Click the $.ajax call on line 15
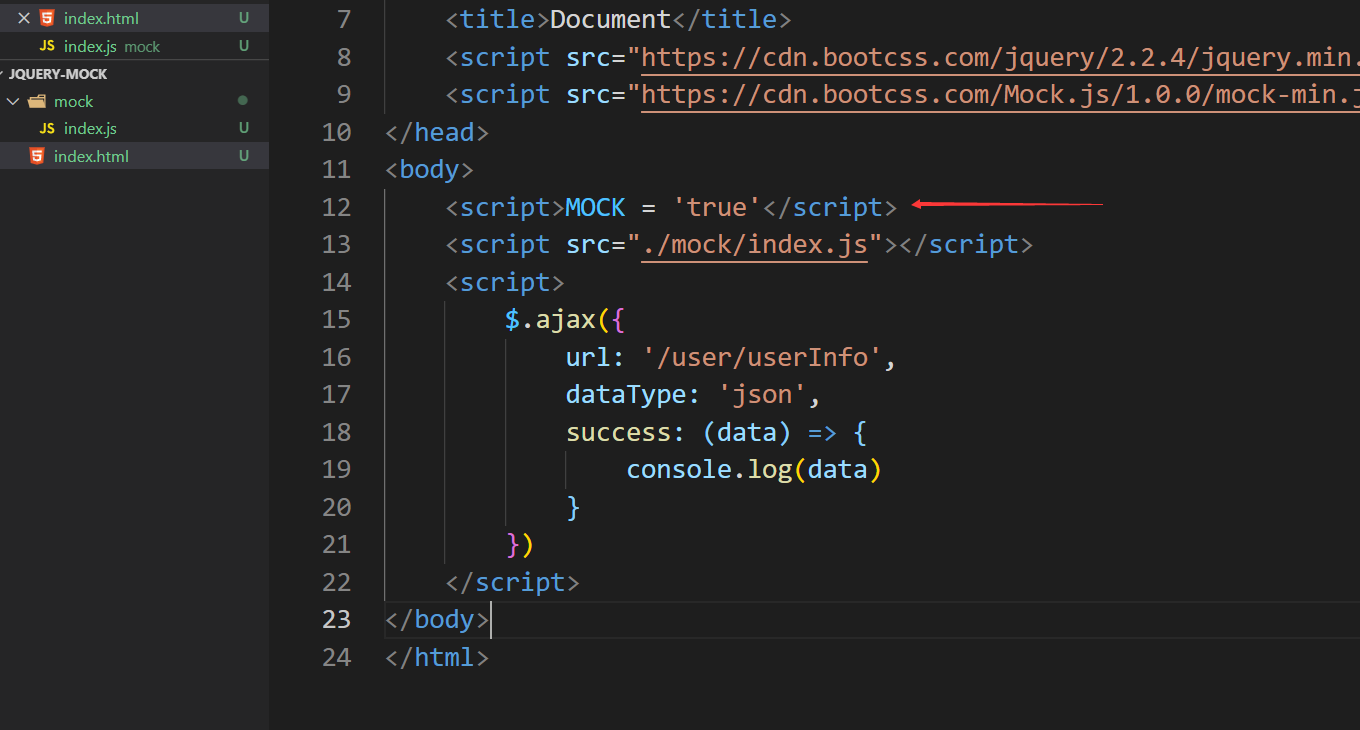The image size is (1360, 730). pos(550,320)
